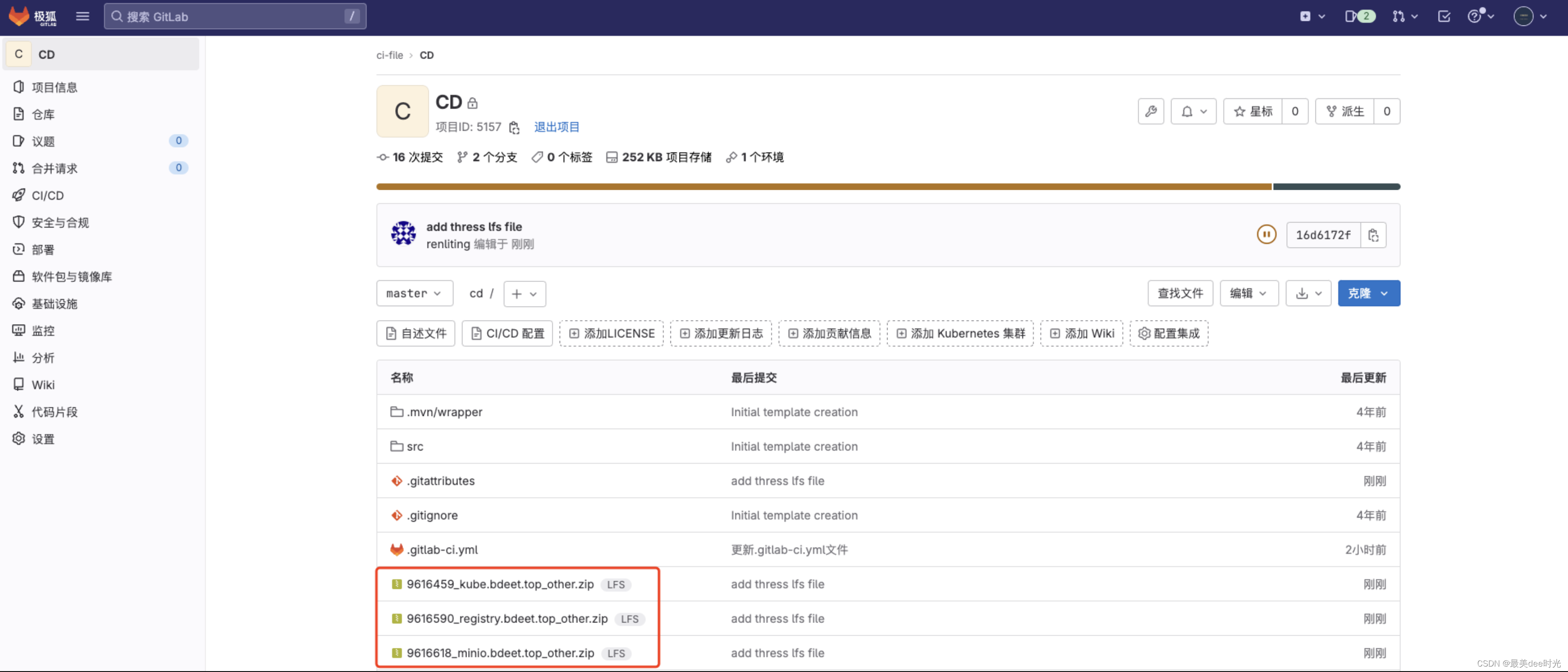Select Wiki in the left sidebar

43,385
